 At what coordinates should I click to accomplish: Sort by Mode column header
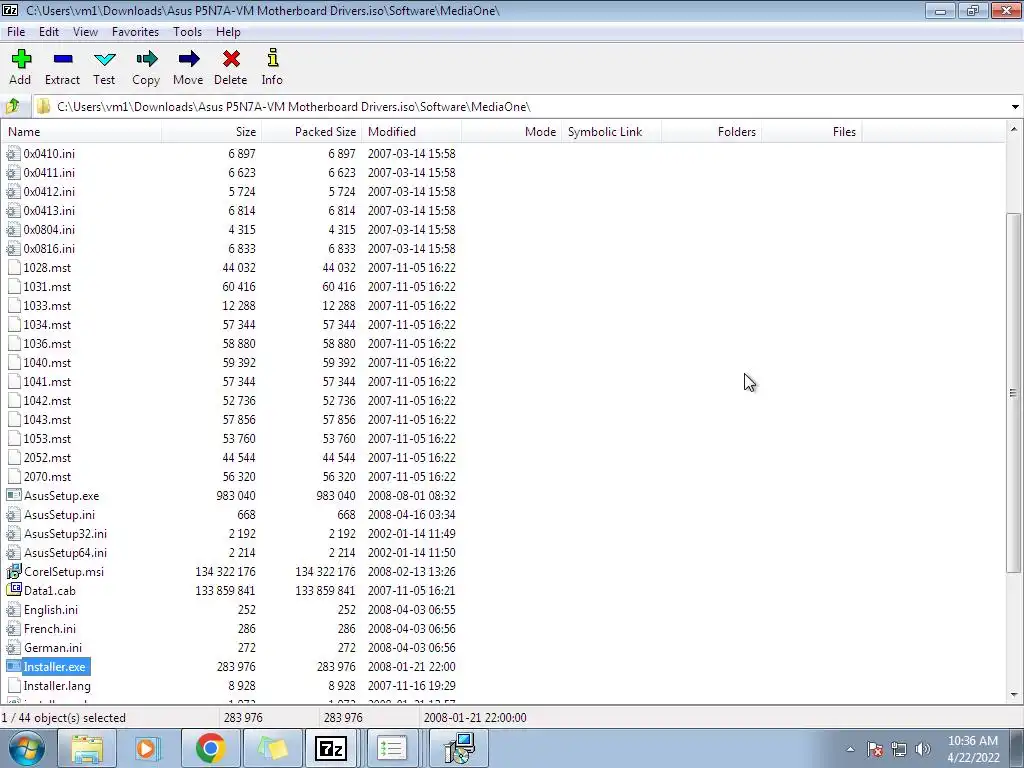pyautogui.click(x=511, y=132)
